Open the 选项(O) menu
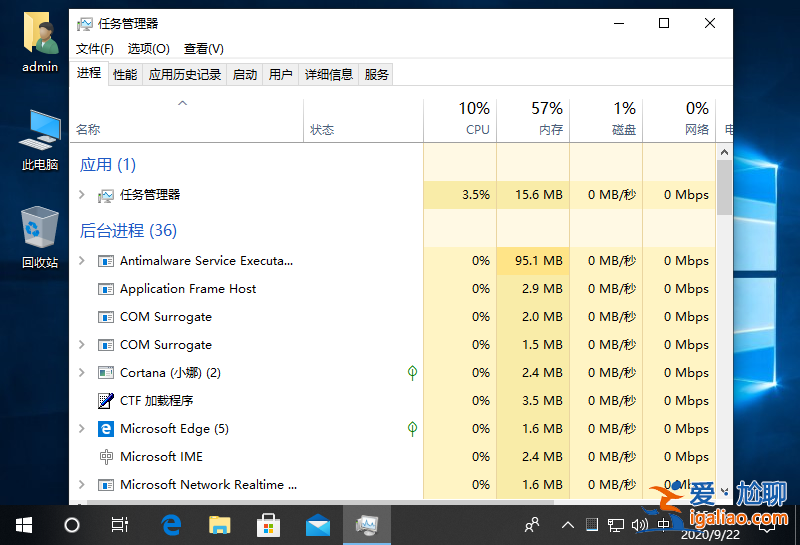 [148, 49]
